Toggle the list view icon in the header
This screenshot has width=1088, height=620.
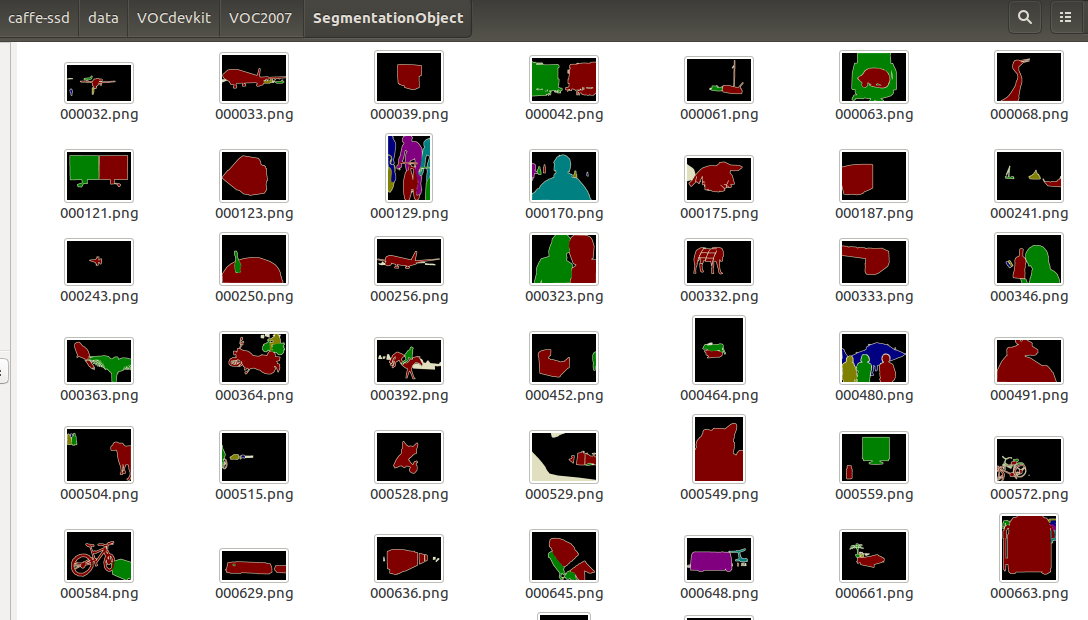[1066, 17]
